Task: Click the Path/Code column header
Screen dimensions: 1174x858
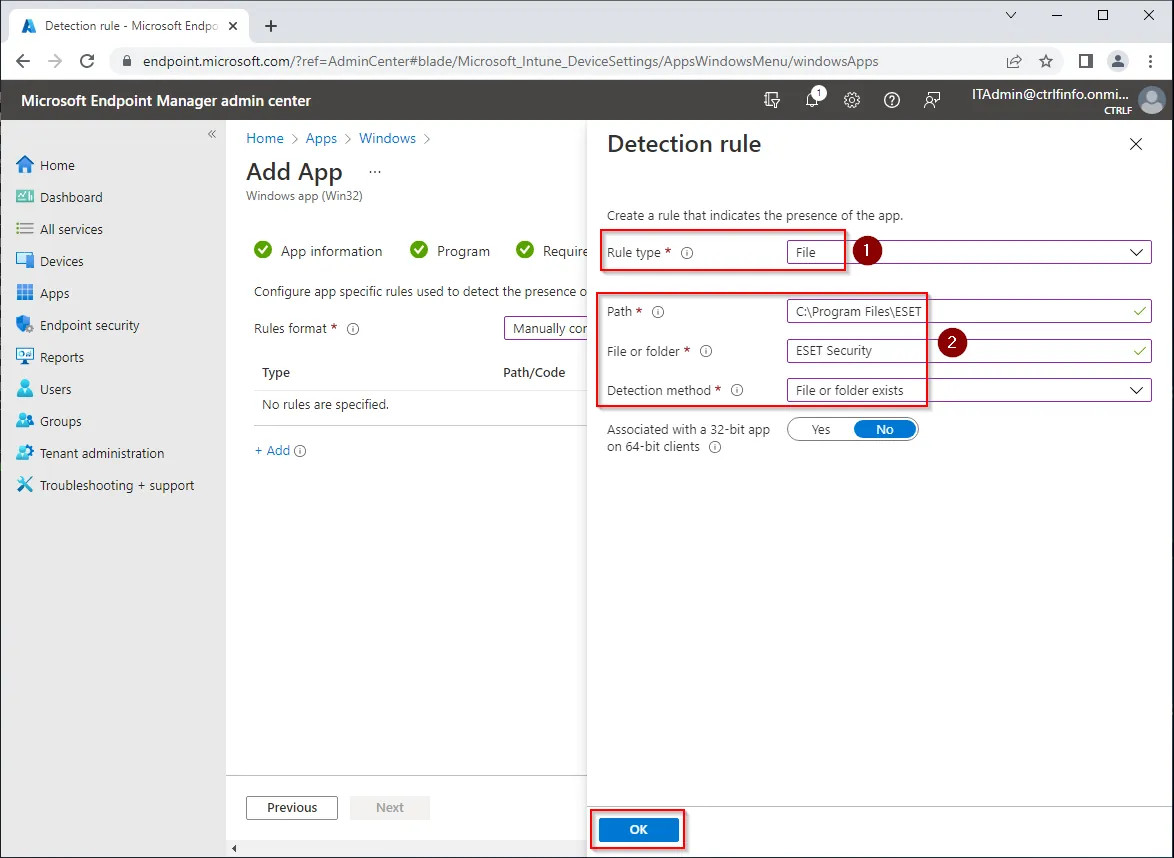Action: pos(534,373)
